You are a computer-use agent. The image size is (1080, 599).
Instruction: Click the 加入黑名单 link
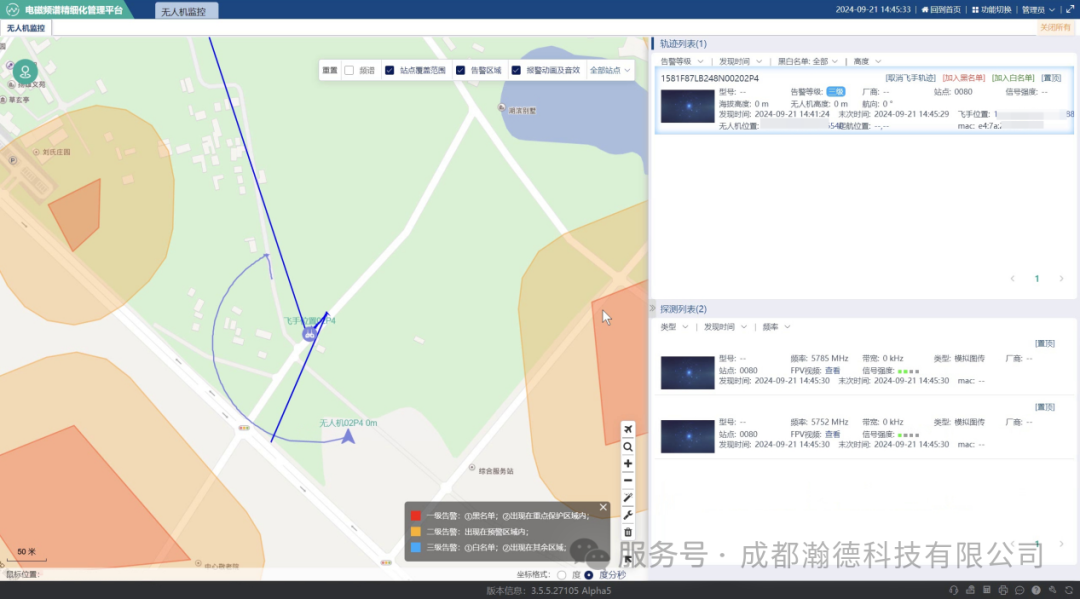964,78
